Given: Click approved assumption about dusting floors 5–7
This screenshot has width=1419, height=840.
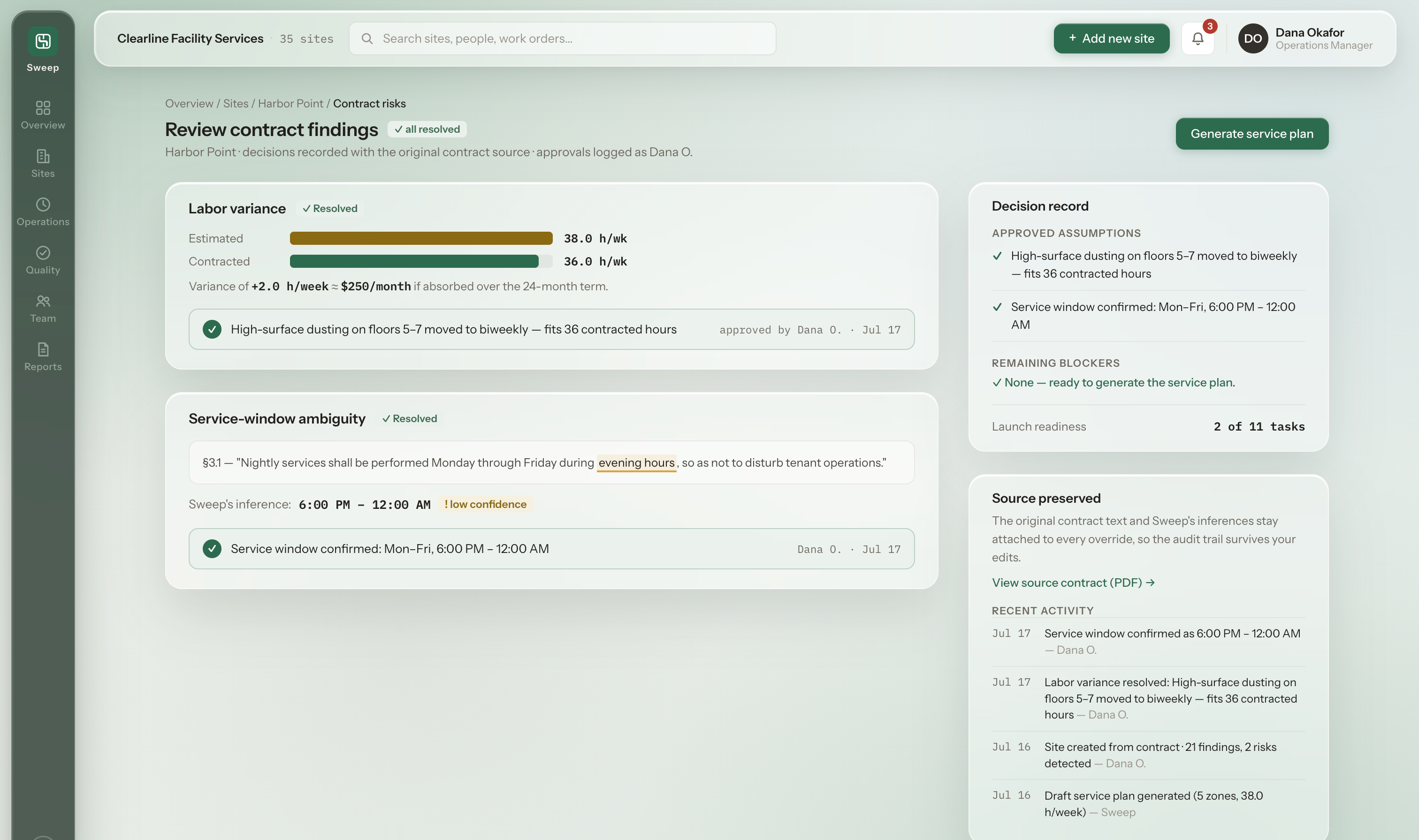Looking at the screenshot, I should 1148,265.
